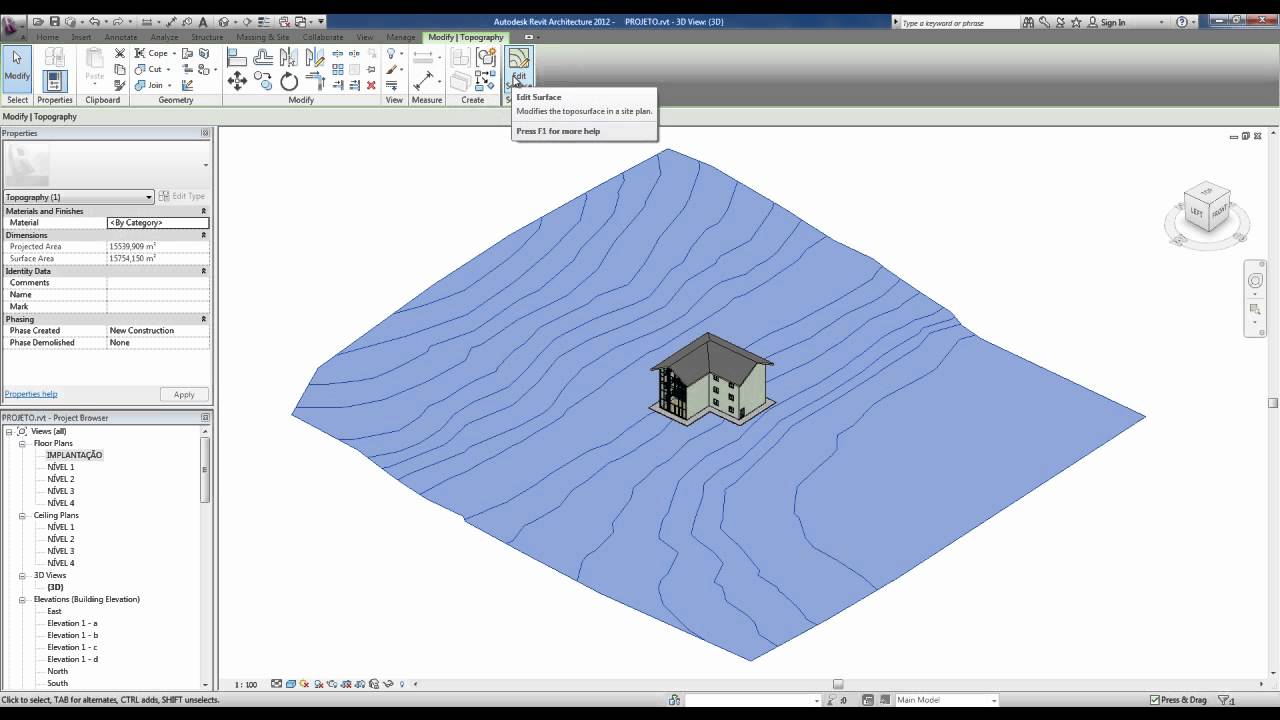Click the Sign In button

[x=1106, y=22]
